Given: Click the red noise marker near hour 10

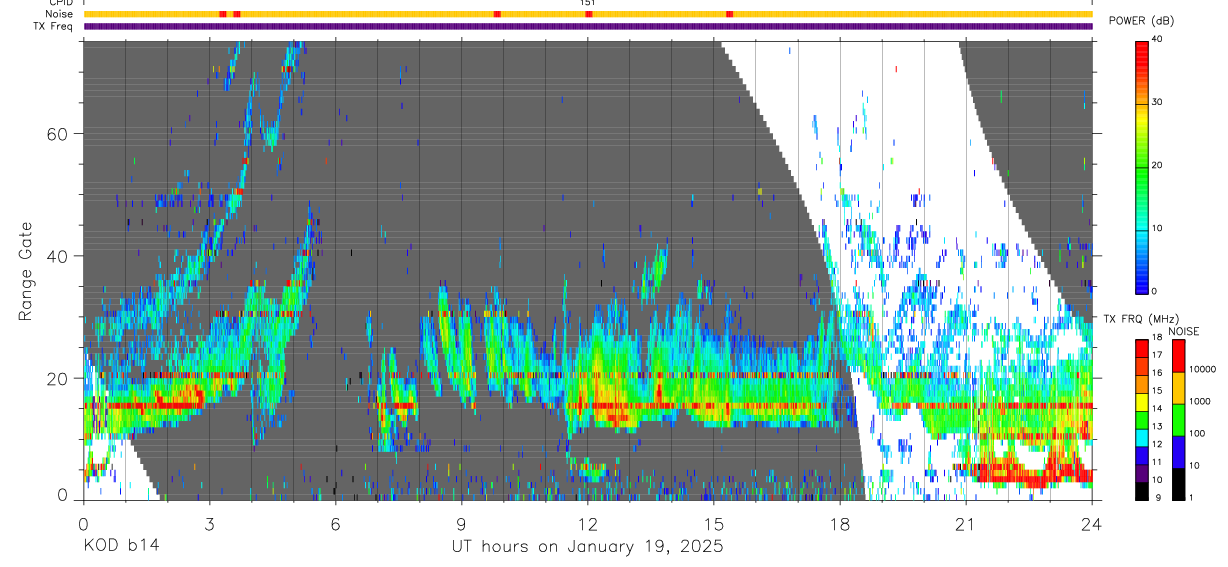Looking at the screenshot, I should click(497, 14).
